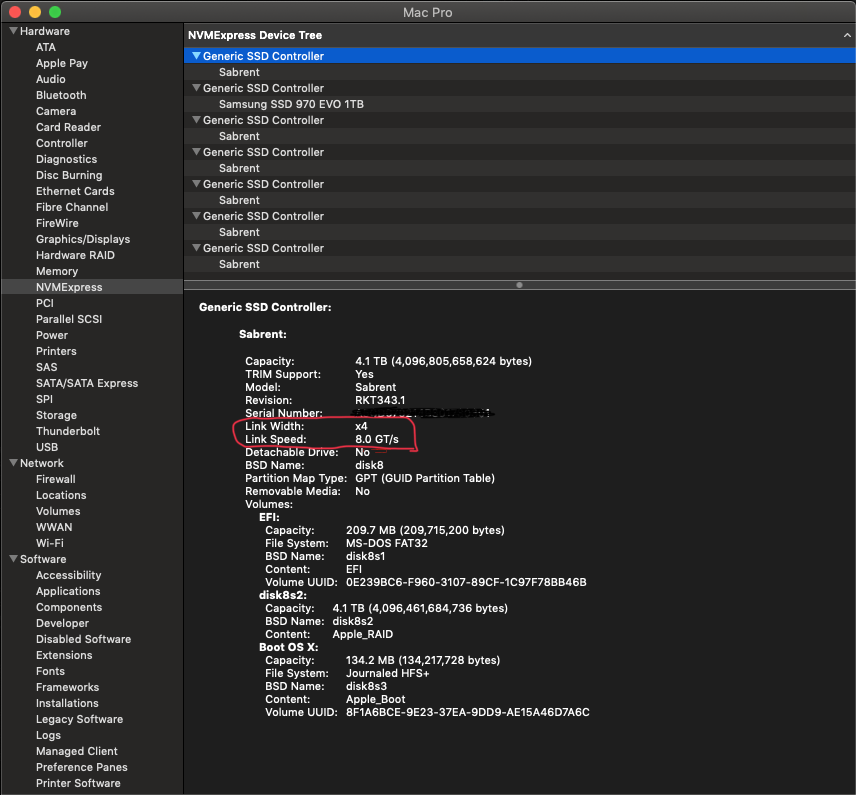Collapse the NVMExpress Device Tree header chevron
Viewport: 856px width, 795px height.
point(847,35)
